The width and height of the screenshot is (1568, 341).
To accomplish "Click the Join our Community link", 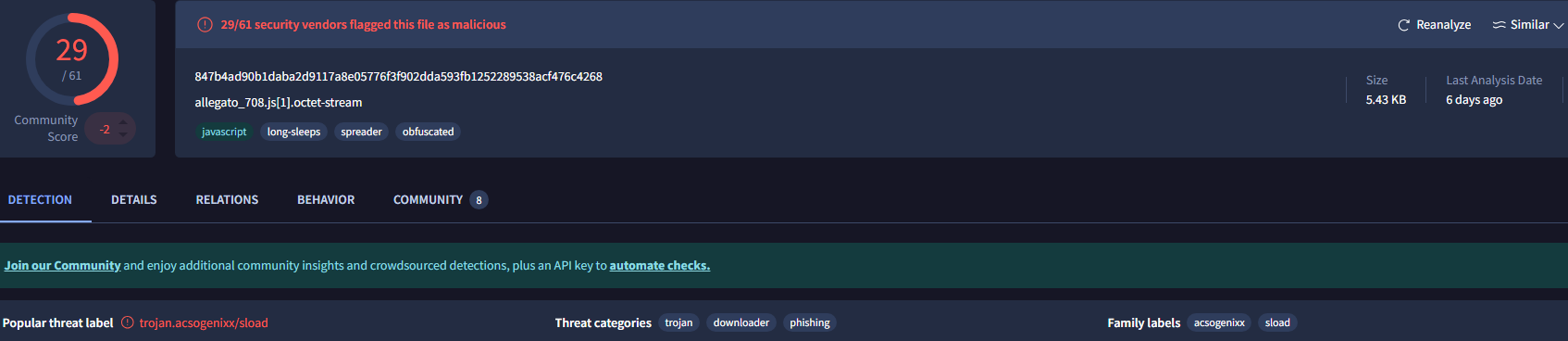I will click(x=62, y=266).
